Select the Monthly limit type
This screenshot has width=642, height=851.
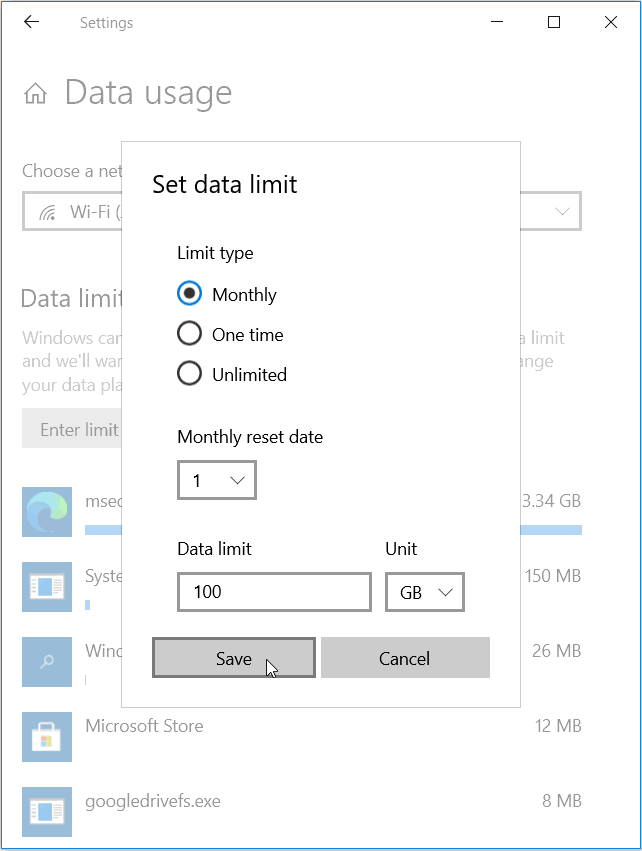pos(189,293)
